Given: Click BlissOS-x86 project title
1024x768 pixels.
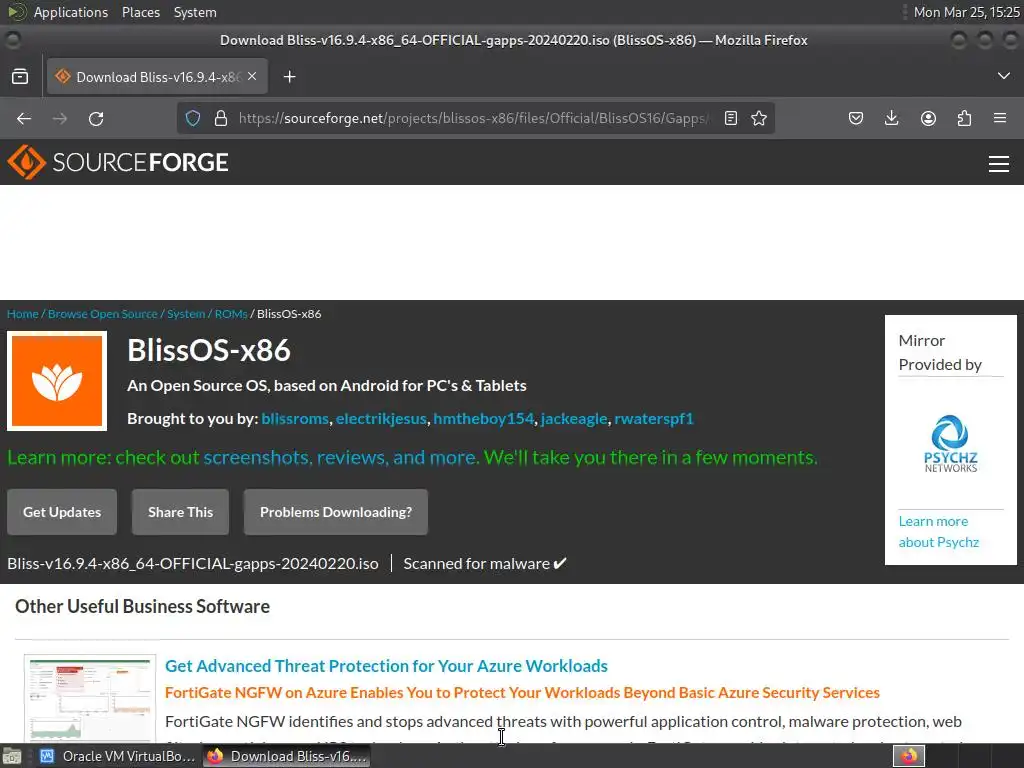Looking at the screenshot, I should point(209,350).
